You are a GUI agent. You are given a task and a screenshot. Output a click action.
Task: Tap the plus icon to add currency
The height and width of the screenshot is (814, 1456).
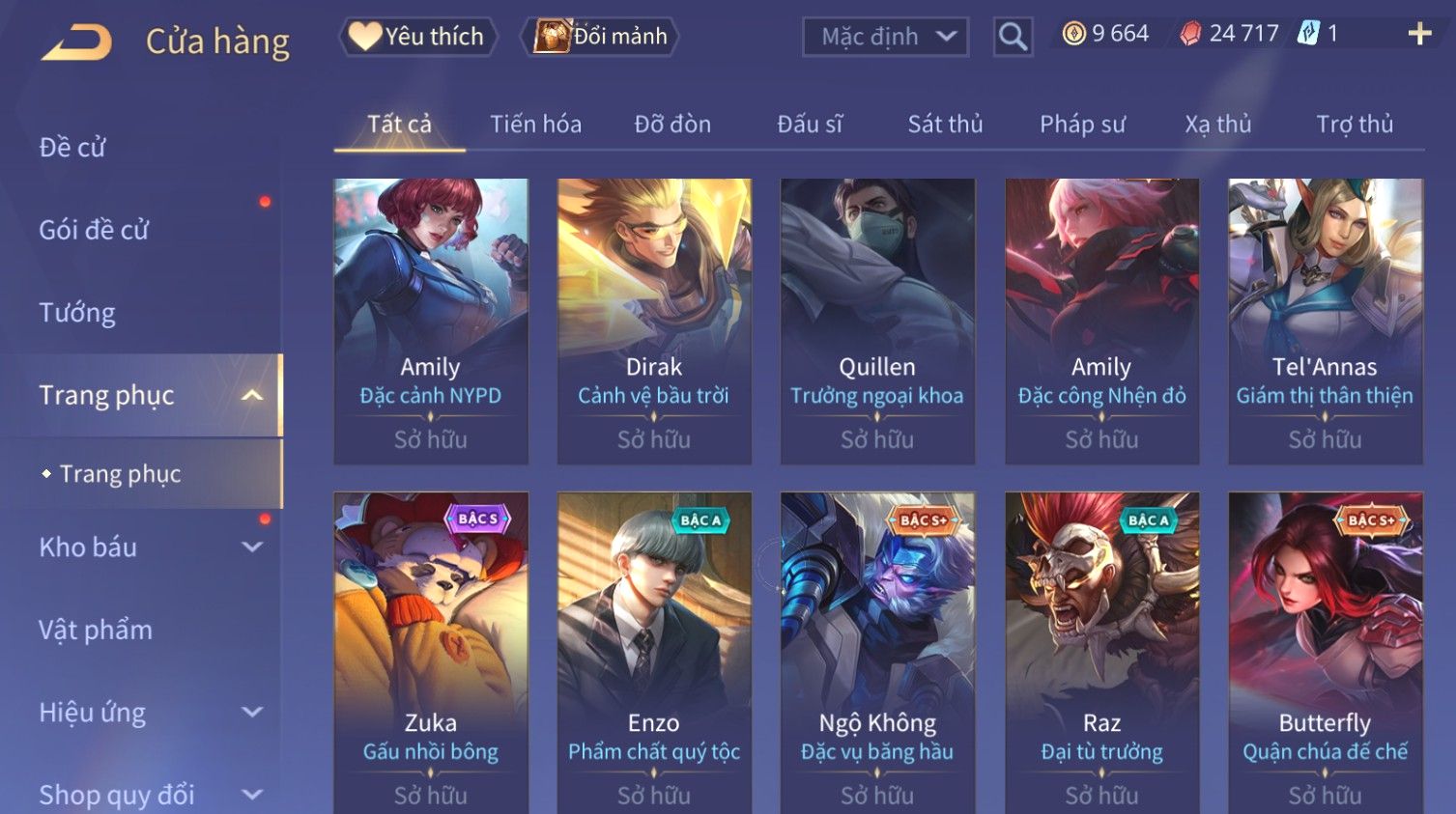(1419, 34)
